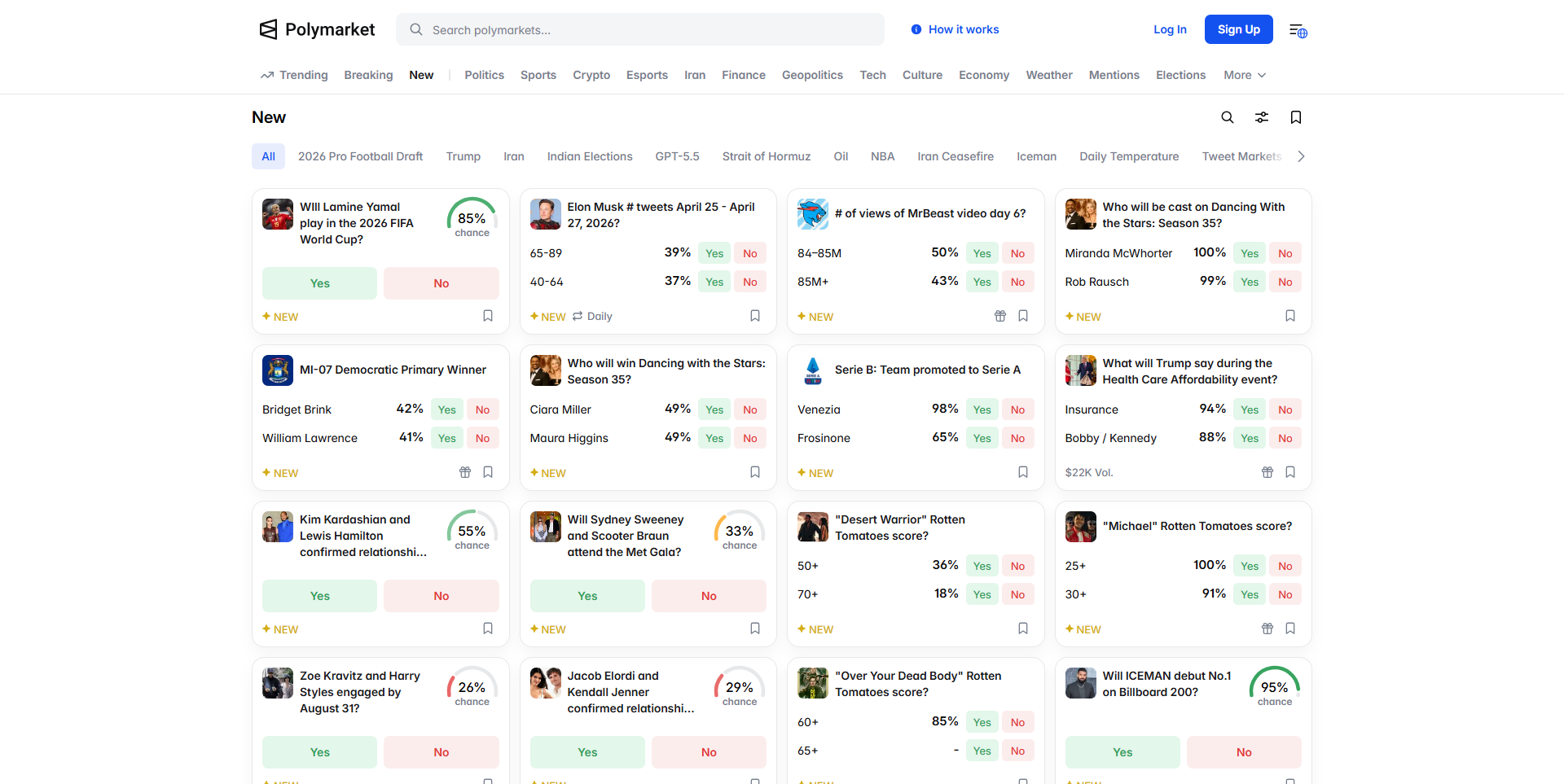Click the Polymarket logo icon

click(x=268, y=29)
